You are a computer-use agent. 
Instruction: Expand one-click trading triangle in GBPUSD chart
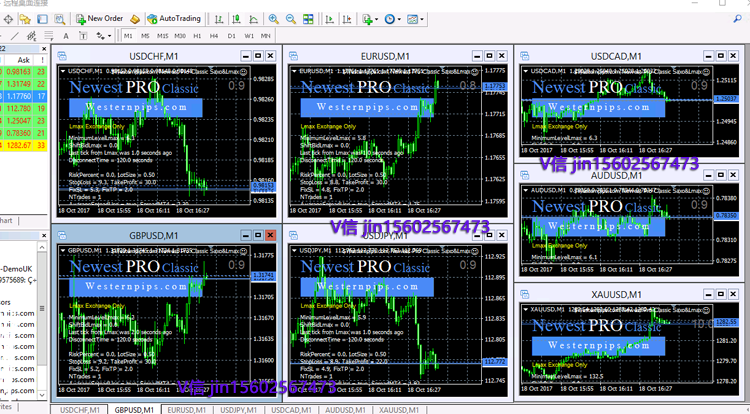63,251
